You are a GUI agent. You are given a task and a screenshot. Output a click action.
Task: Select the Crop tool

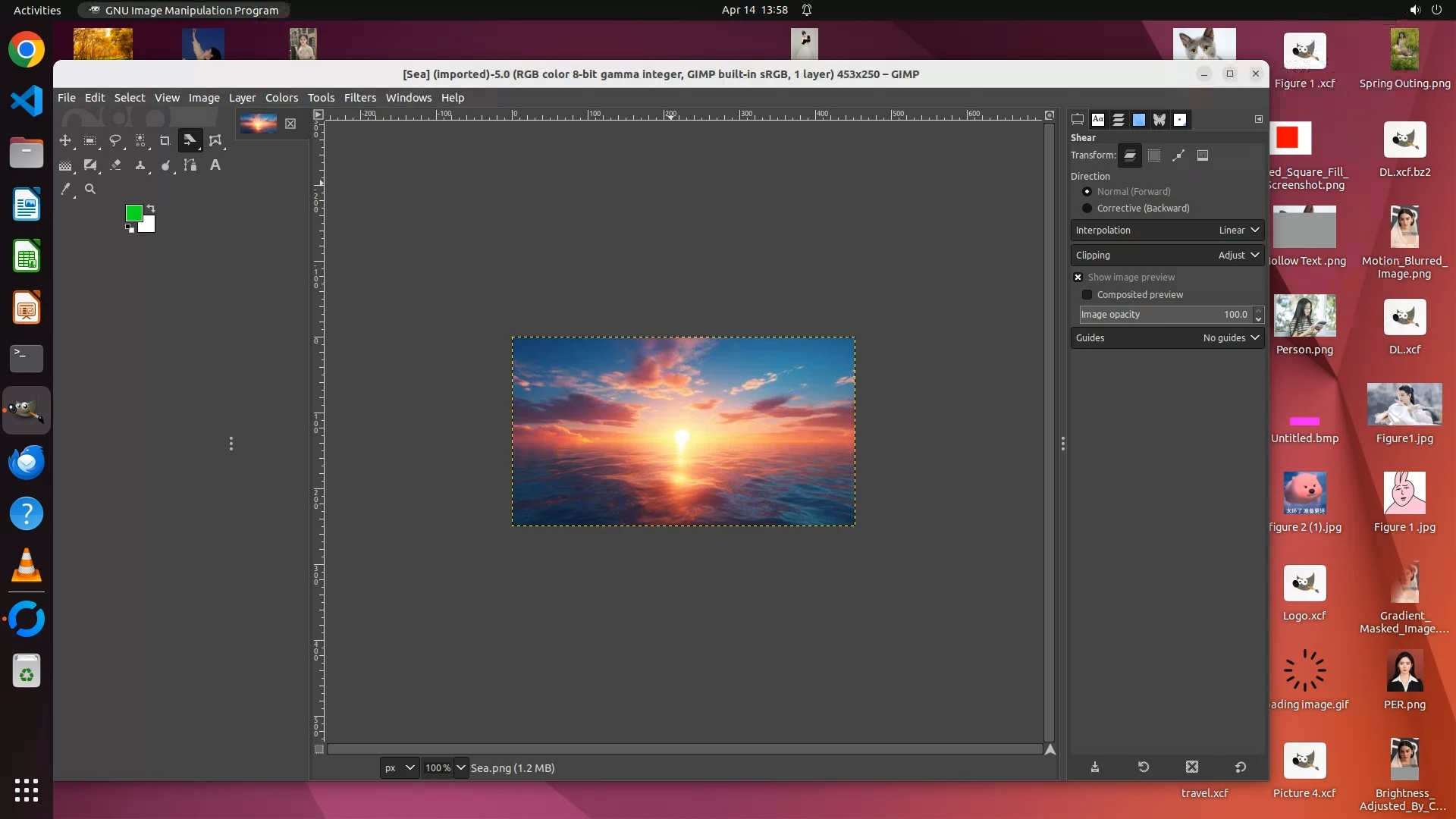(165, 140)
